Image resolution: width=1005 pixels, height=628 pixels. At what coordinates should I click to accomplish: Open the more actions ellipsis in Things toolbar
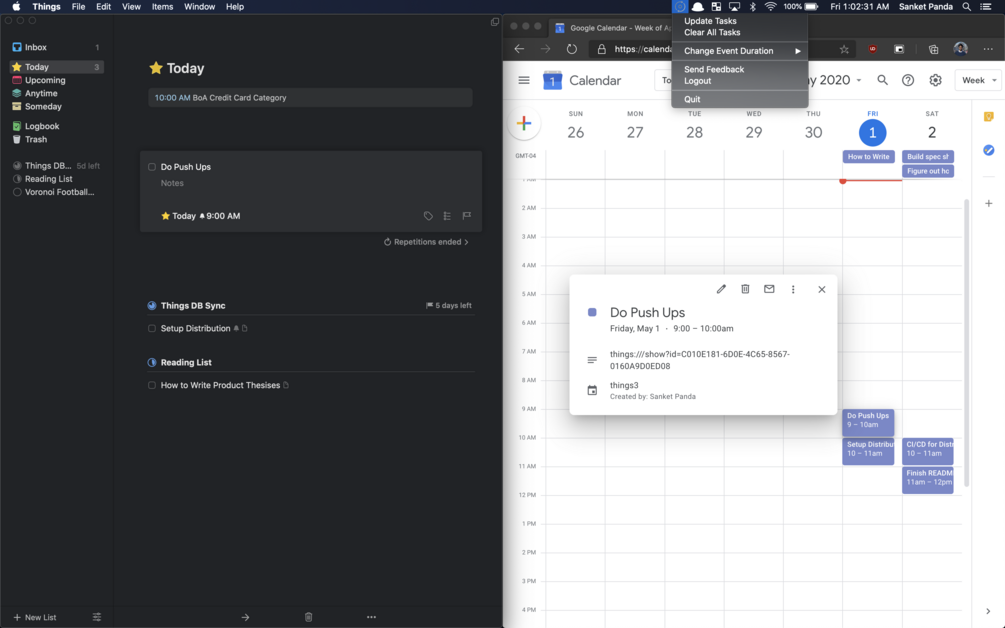point(371,618)
